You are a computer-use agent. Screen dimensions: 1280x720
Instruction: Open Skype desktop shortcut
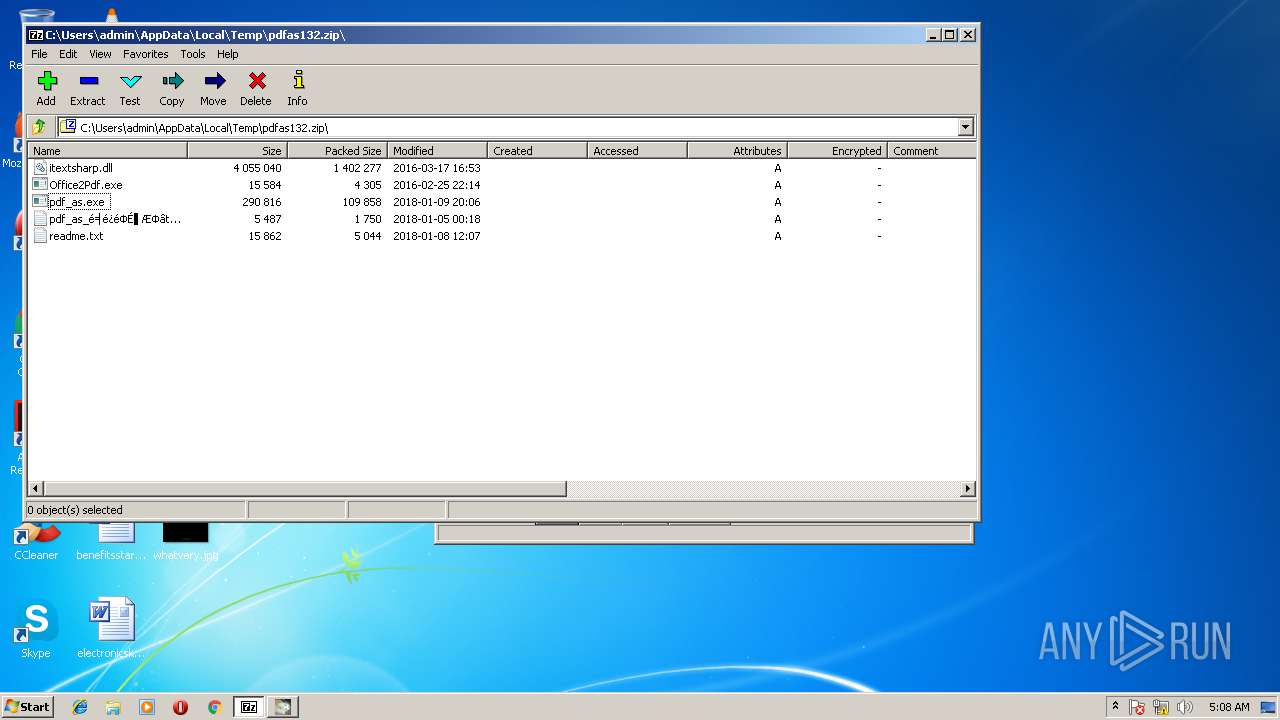pyautogui.click(x=35, y=630)
